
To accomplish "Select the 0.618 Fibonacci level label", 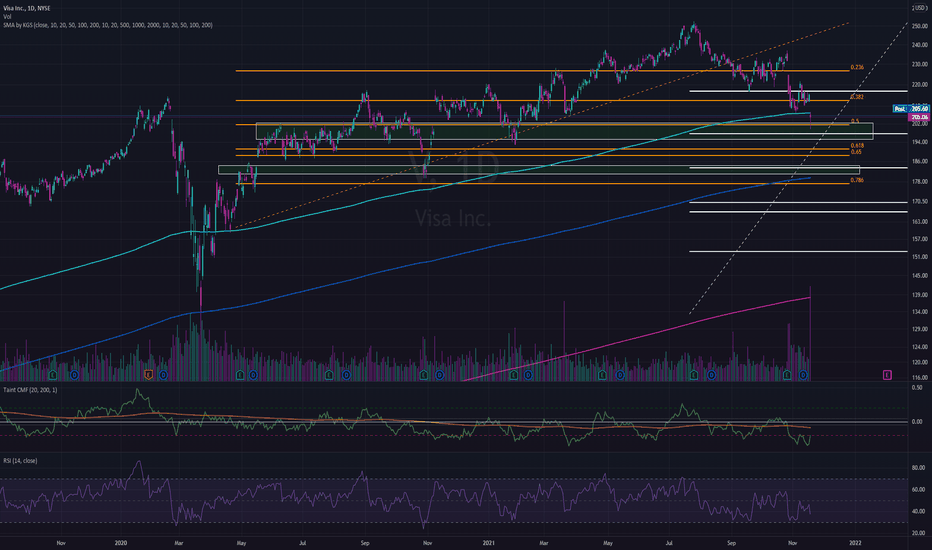I will [x=857, y=145].
